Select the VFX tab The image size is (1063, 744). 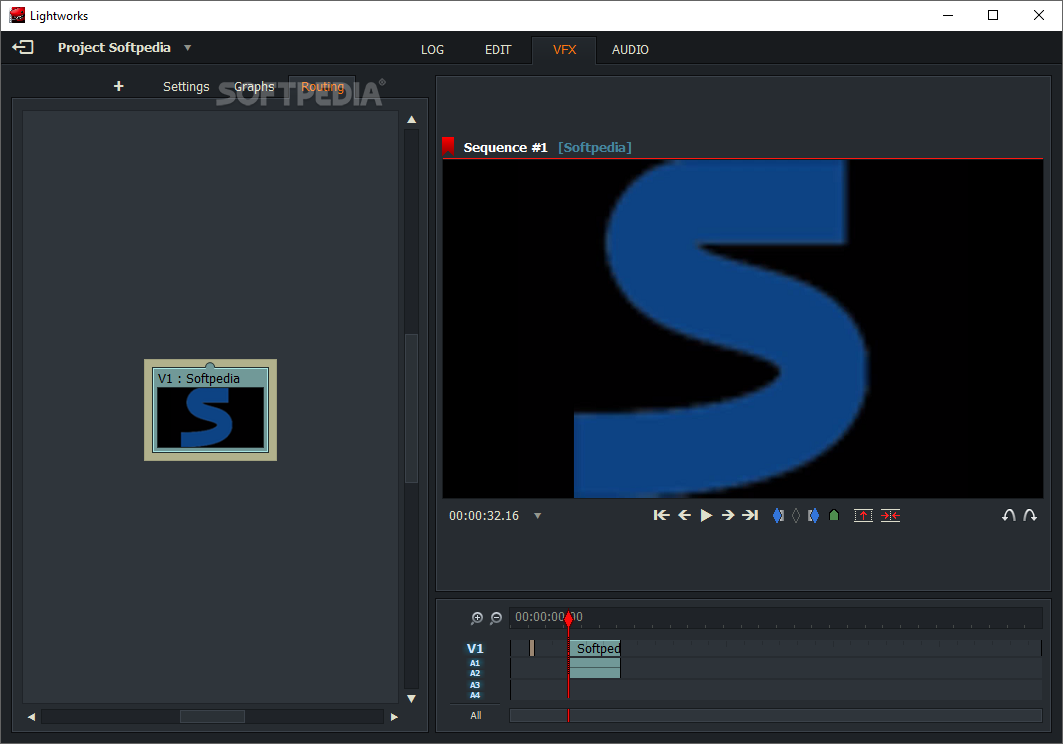tap(564, 50)
